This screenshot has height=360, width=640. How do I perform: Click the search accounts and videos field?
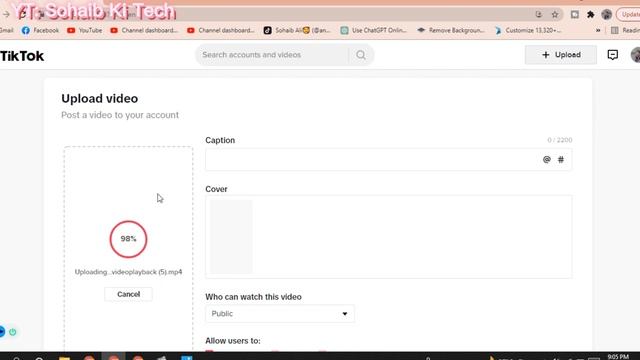[x=273, y=55]
